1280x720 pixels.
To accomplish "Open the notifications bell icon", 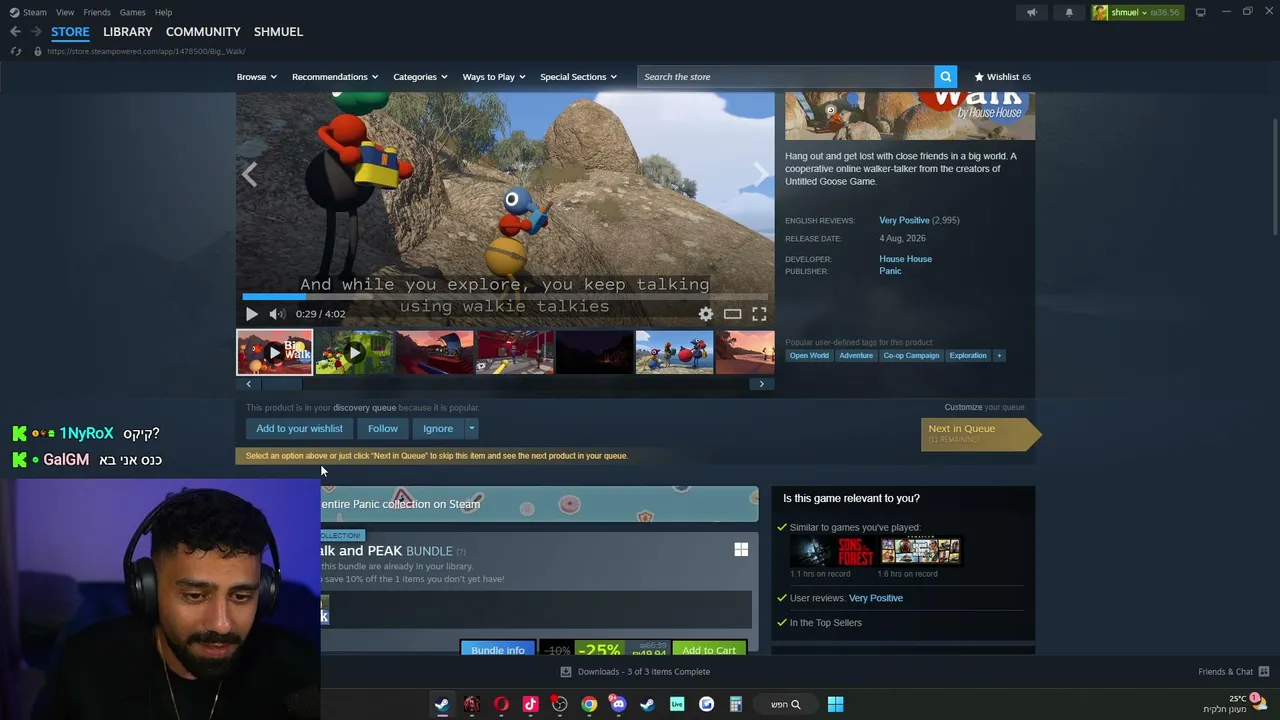I will [1069, 12].
